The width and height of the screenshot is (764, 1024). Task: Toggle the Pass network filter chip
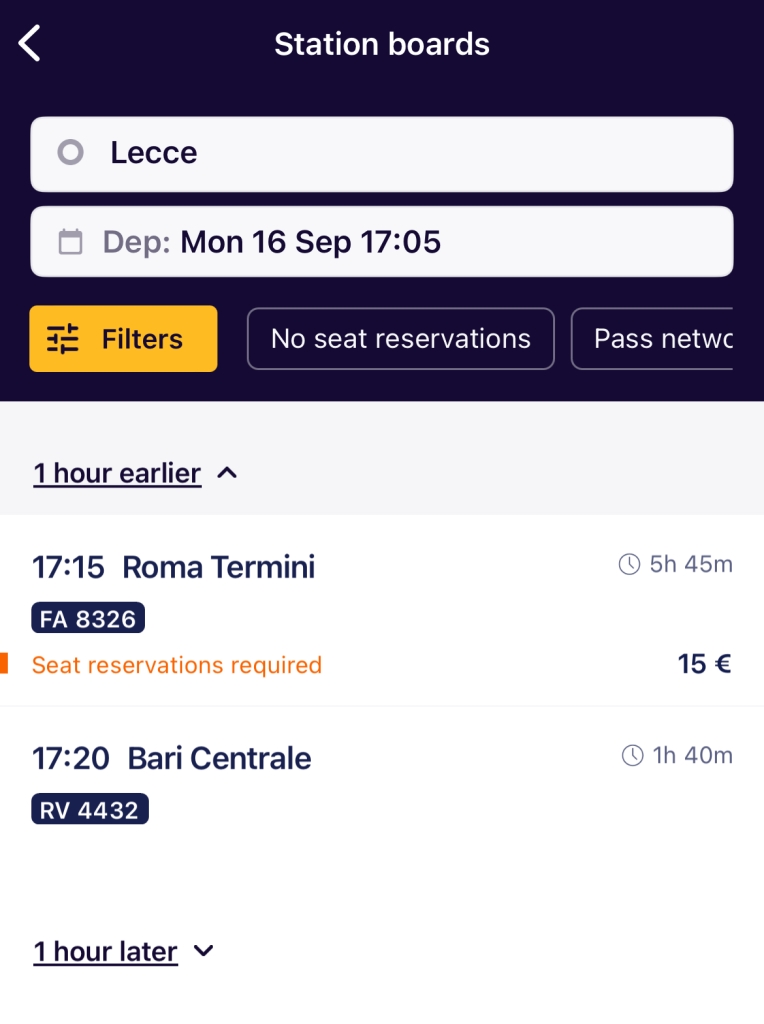click(652, 339)
